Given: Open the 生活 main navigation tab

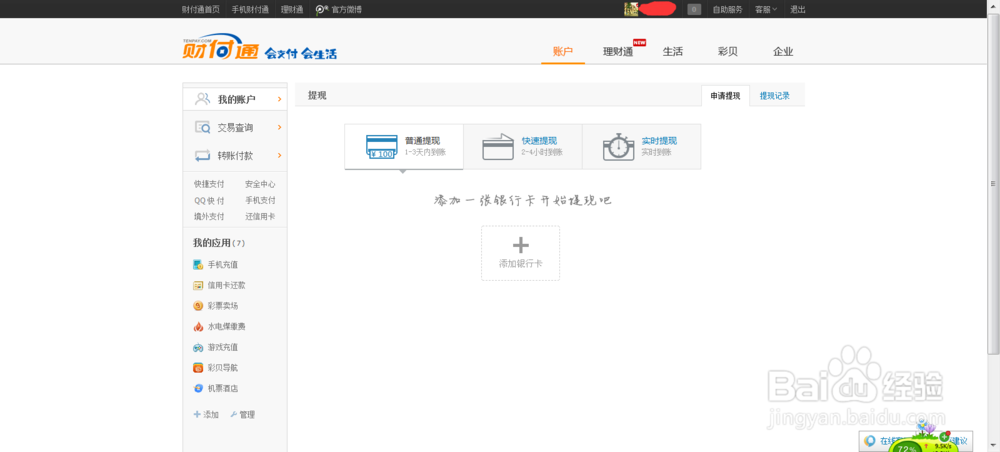Looking at the screenshot, I should (673, 52).
